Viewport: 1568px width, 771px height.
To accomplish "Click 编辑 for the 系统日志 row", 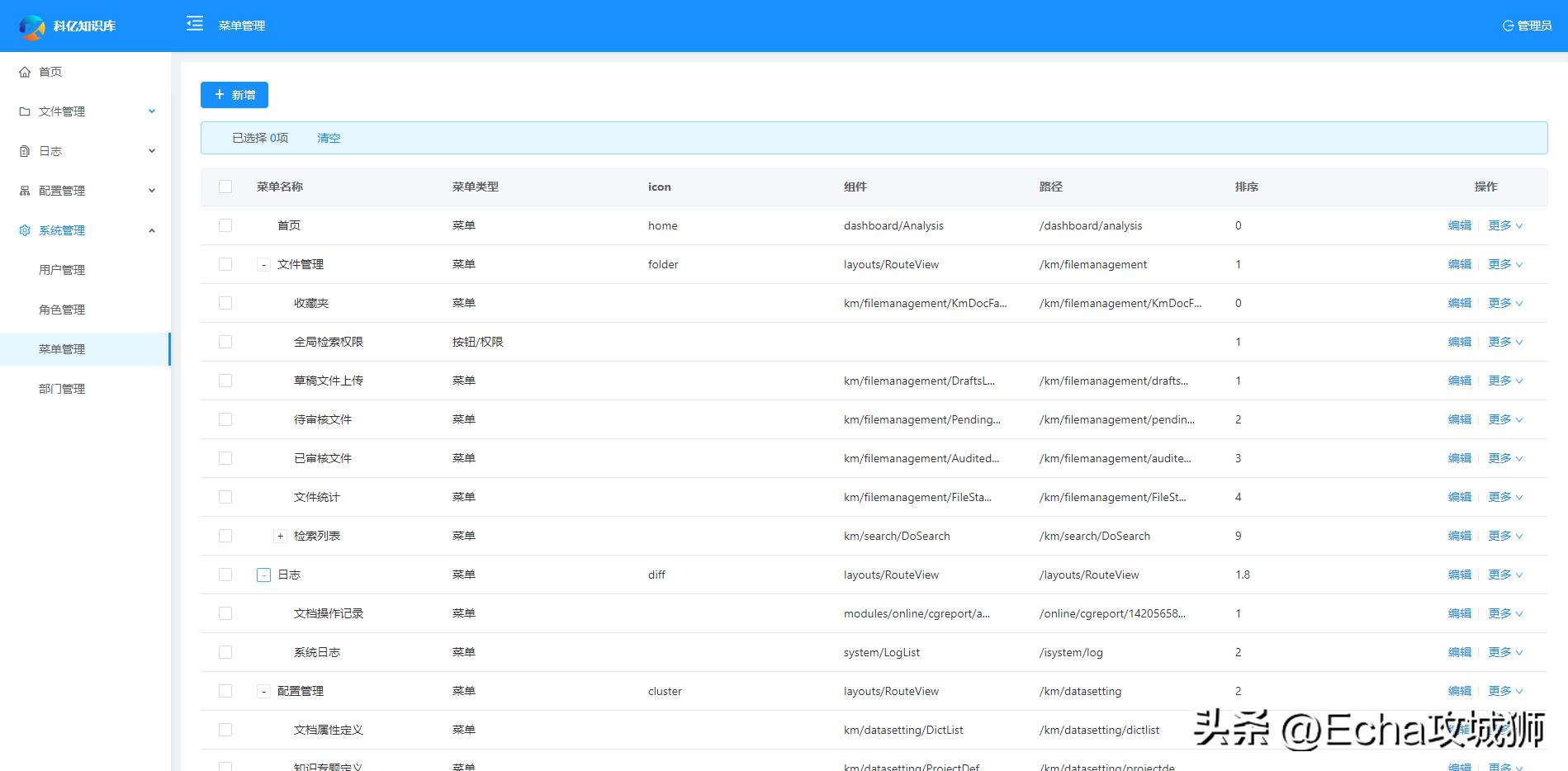I will point(1459,652).
